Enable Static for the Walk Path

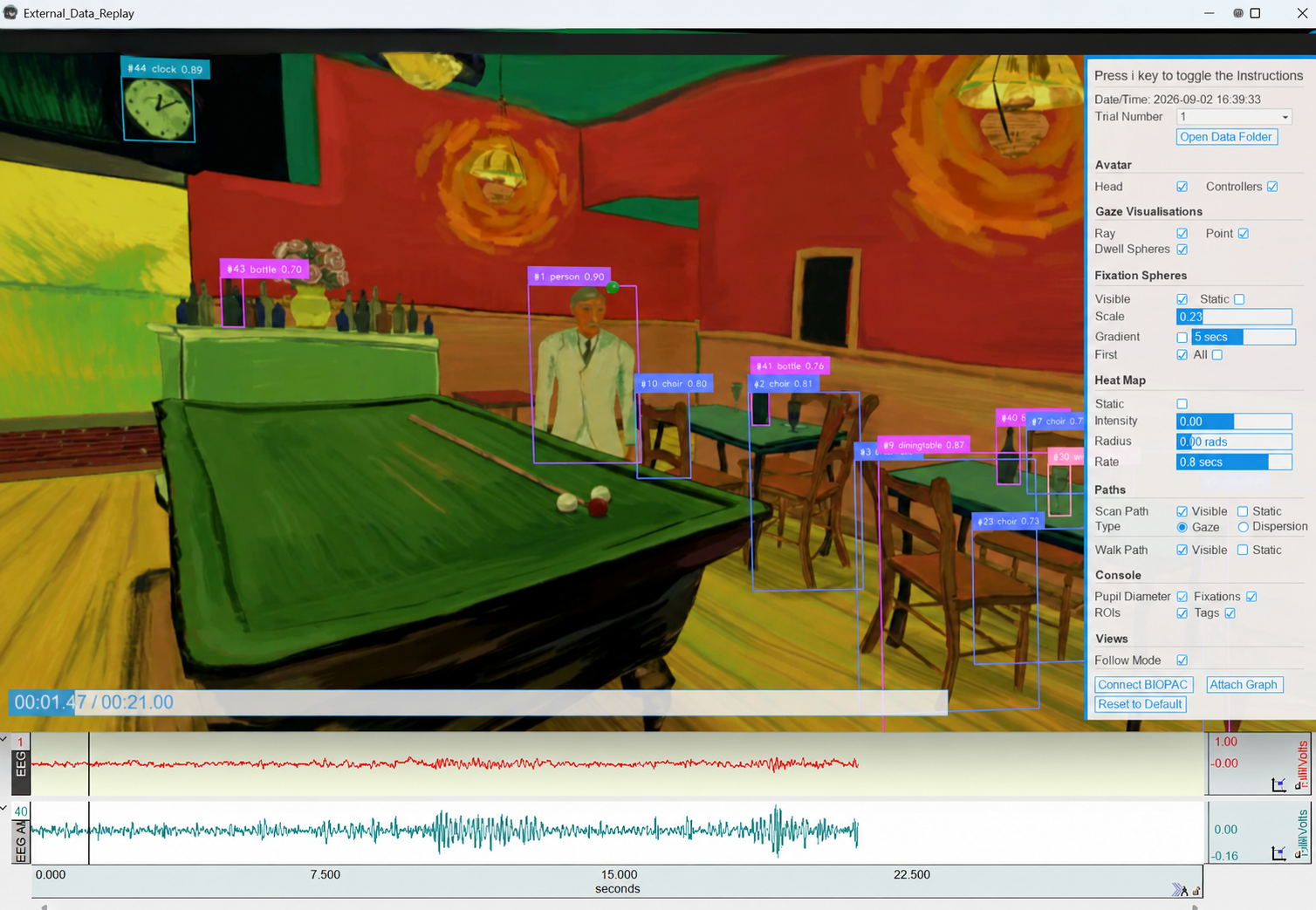tap(1243, 550)
